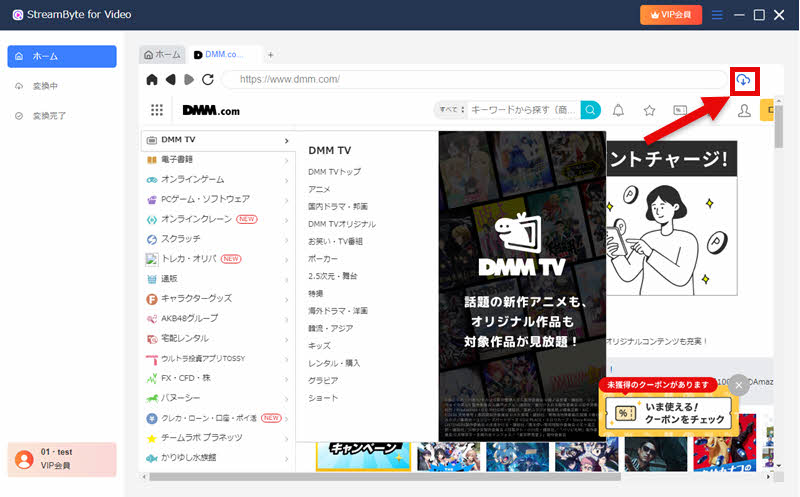Expand the 電子書籍 category
Screen dimensions: 800x497
217,160
